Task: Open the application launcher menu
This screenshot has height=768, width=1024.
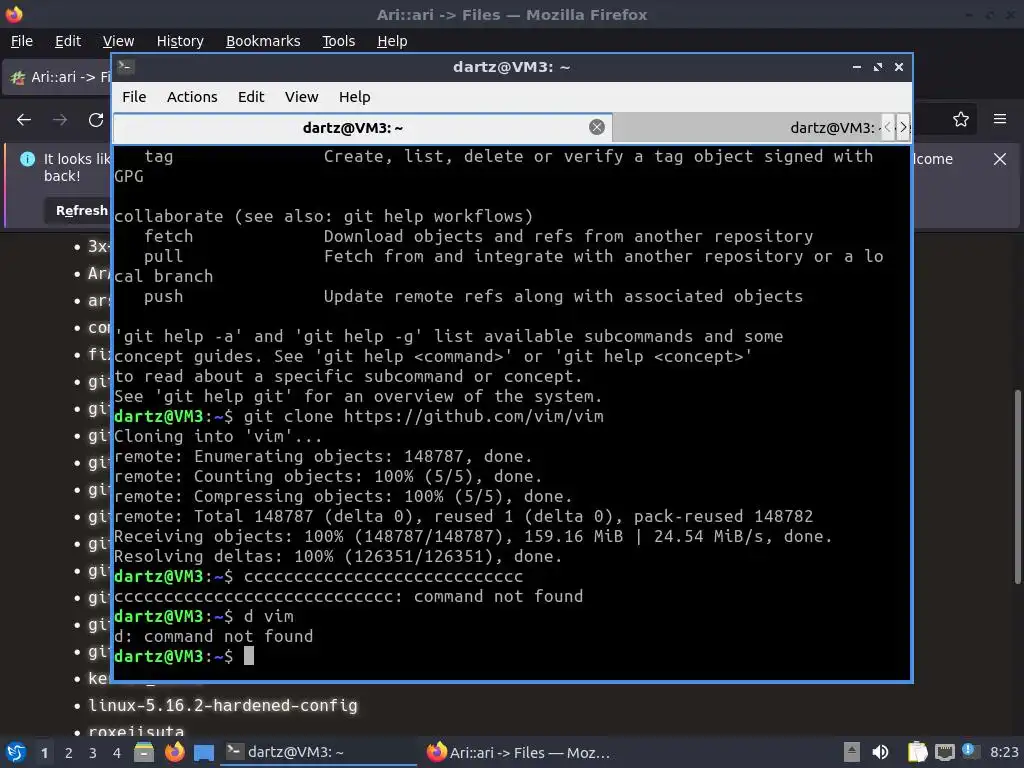Action: pos(16,752)
